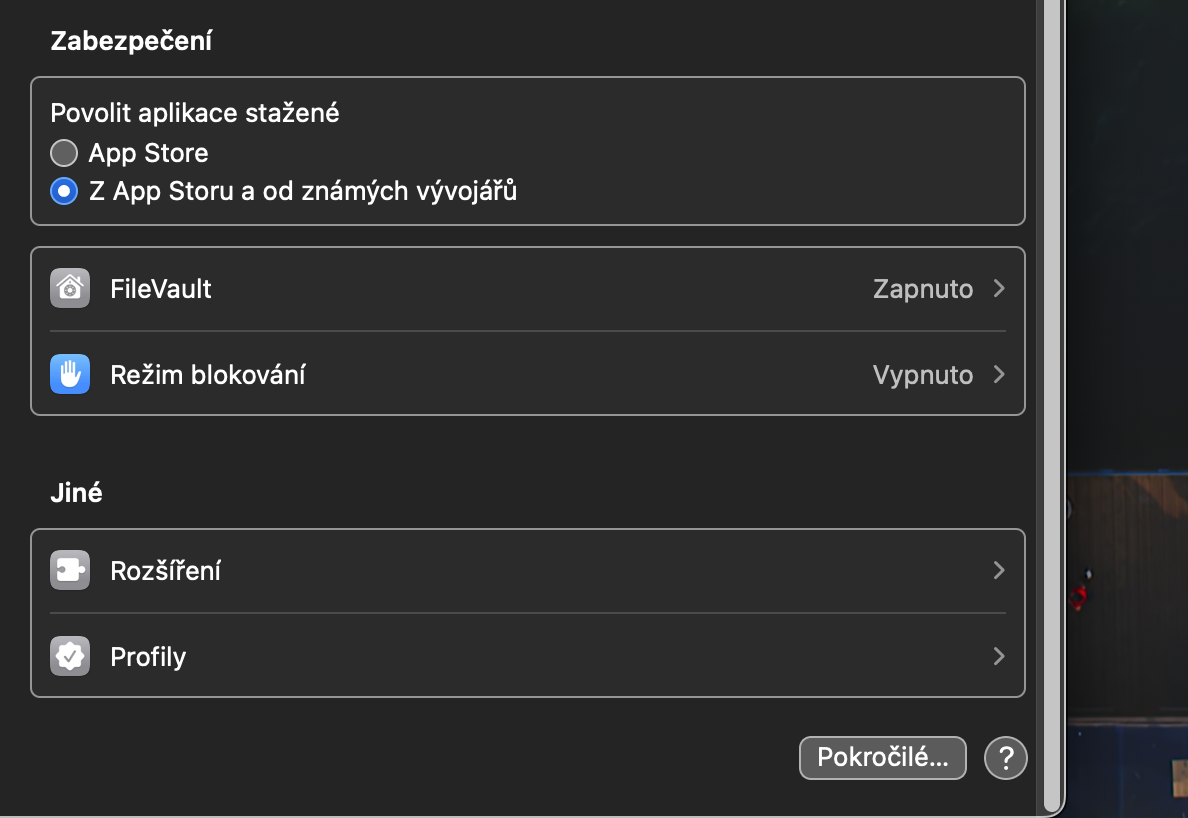1188x818 pixels.
Task: Select the App Store and known developers radio button
Action: coord(64,191)
